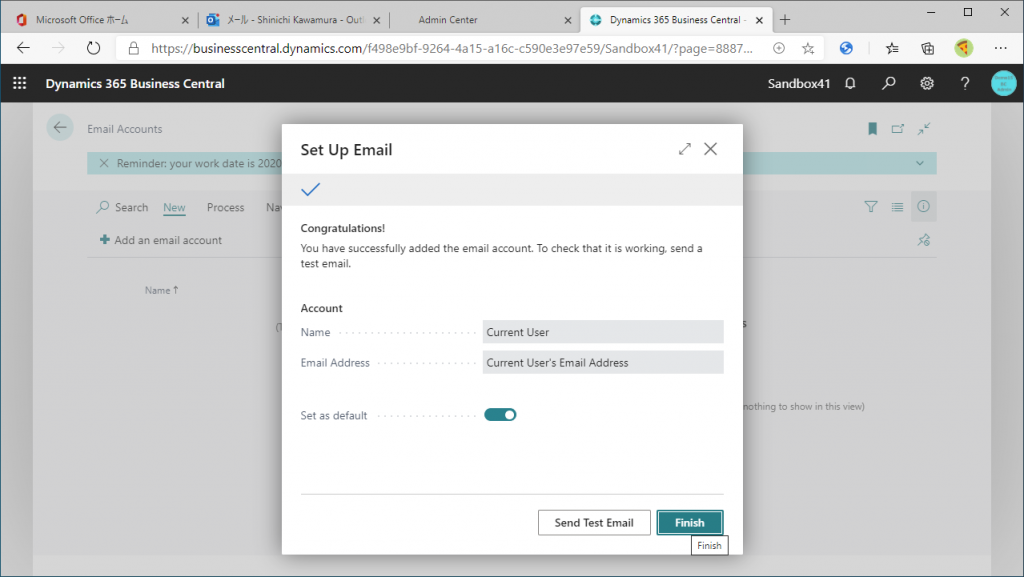Screen dimensions: 1024x577
Task: Open a new browser tab
Action: 785,20
